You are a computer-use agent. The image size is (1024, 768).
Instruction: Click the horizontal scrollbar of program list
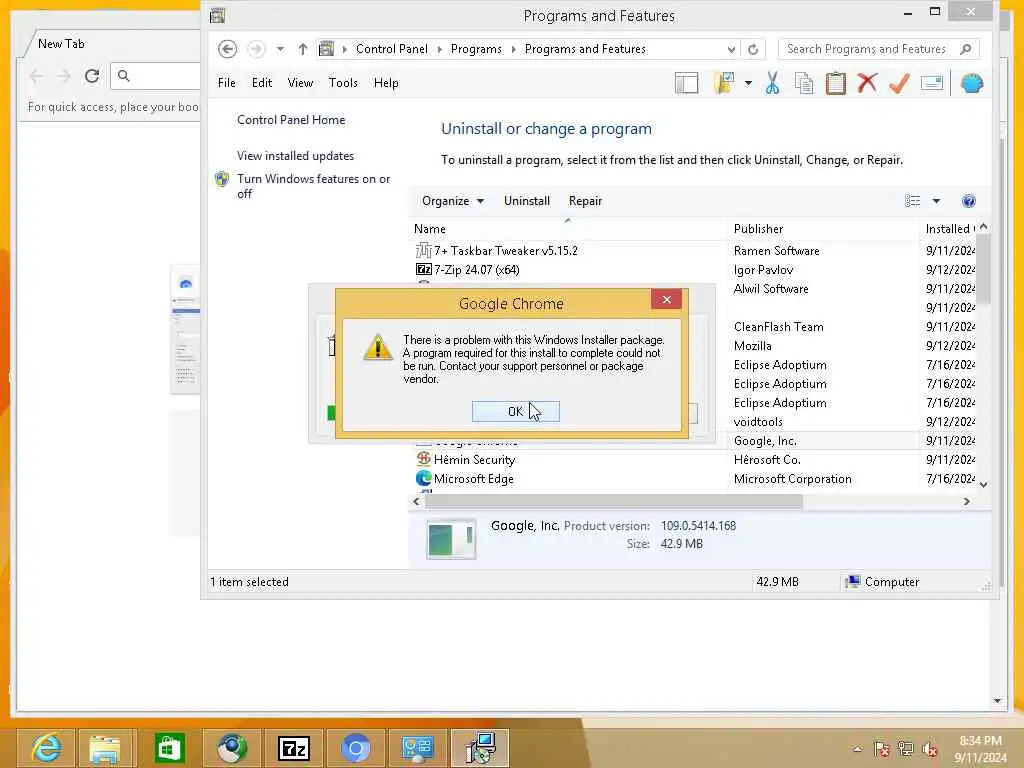[x=614, y=502]
